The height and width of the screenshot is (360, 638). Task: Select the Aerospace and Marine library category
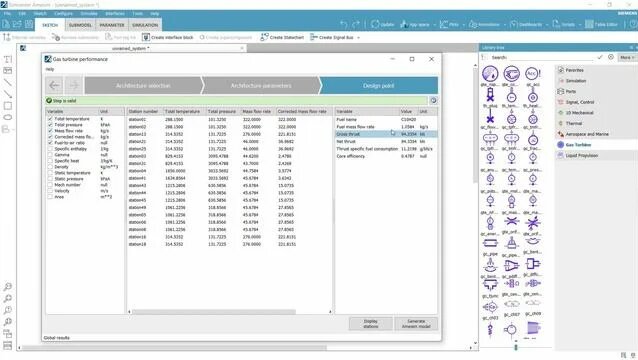coord(587,134)
